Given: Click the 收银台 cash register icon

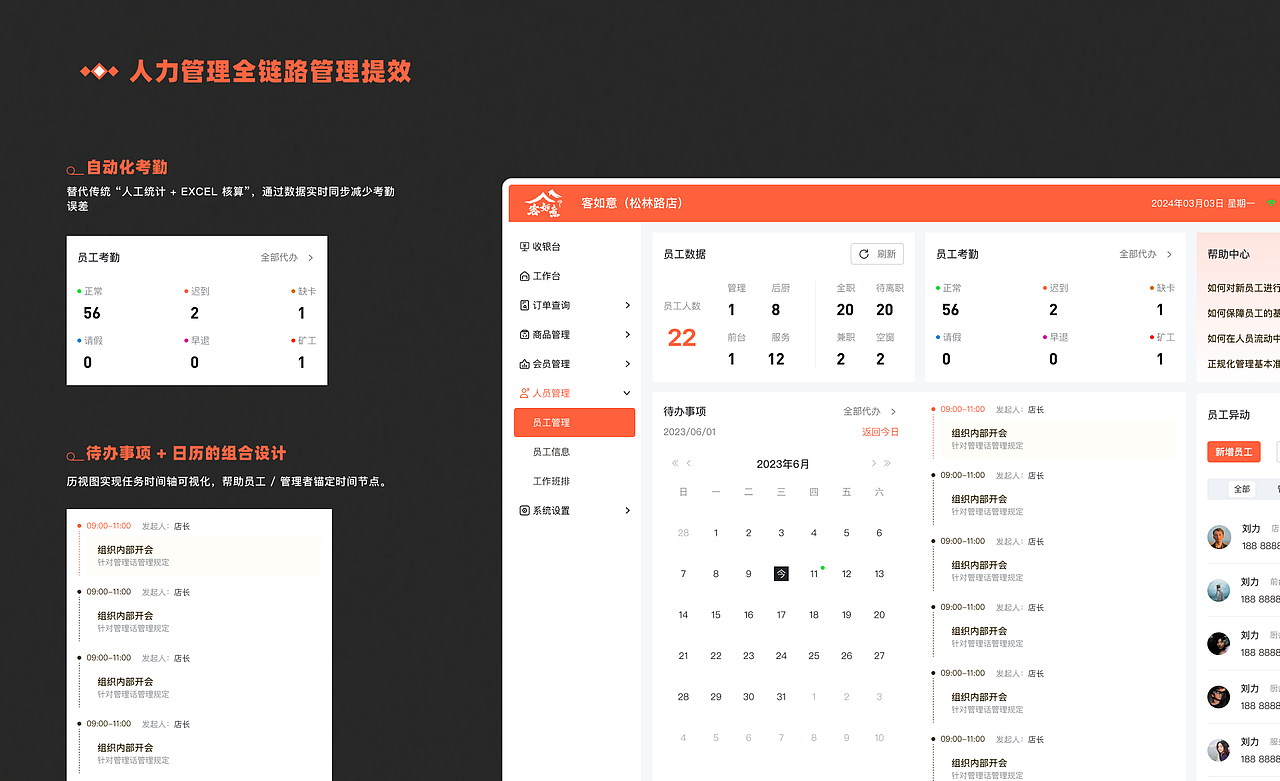Looking at the screenshot, I should pos(524,247).
